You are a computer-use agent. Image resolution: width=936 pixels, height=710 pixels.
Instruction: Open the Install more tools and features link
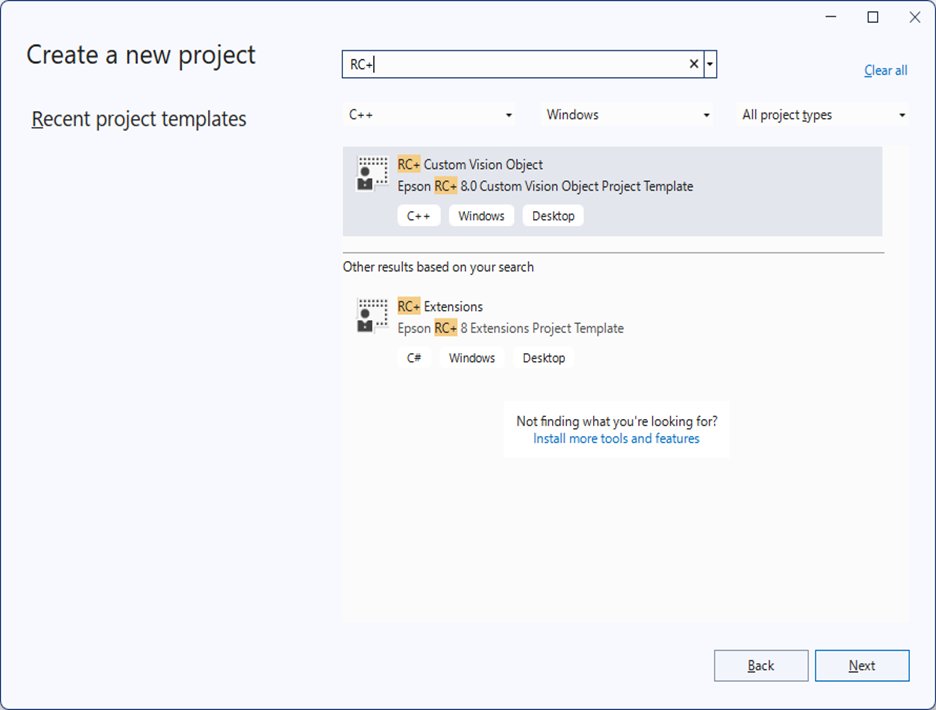pos(616,439)
